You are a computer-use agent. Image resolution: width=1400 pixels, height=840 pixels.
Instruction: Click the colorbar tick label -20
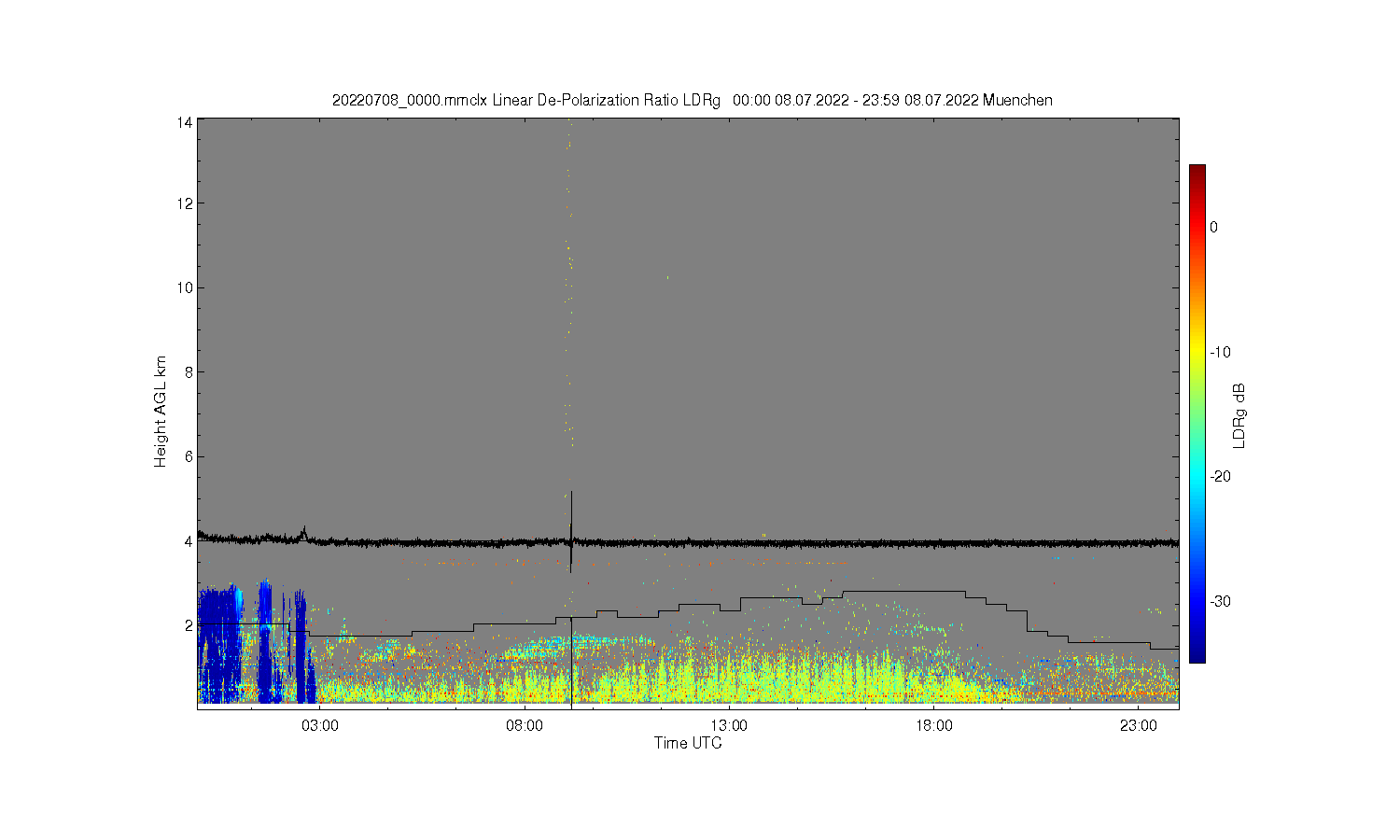(1220, 476)
